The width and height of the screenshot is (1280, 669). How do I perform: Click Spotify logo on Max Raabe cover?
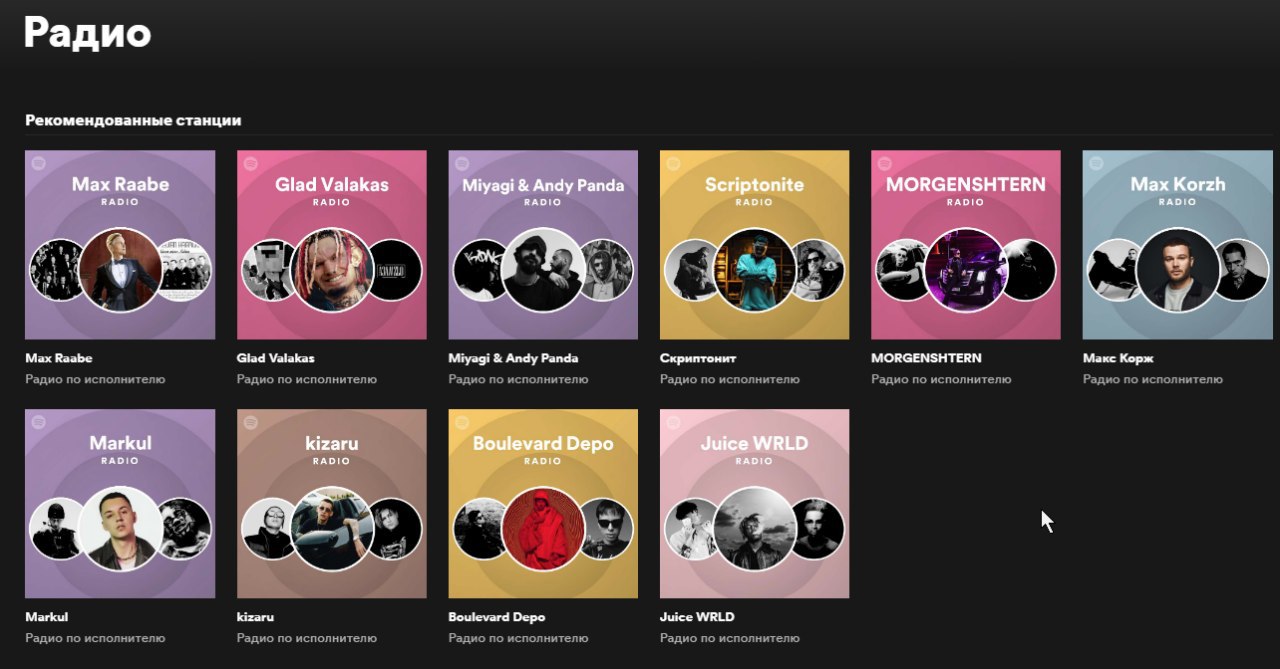(x=38, y=163)
